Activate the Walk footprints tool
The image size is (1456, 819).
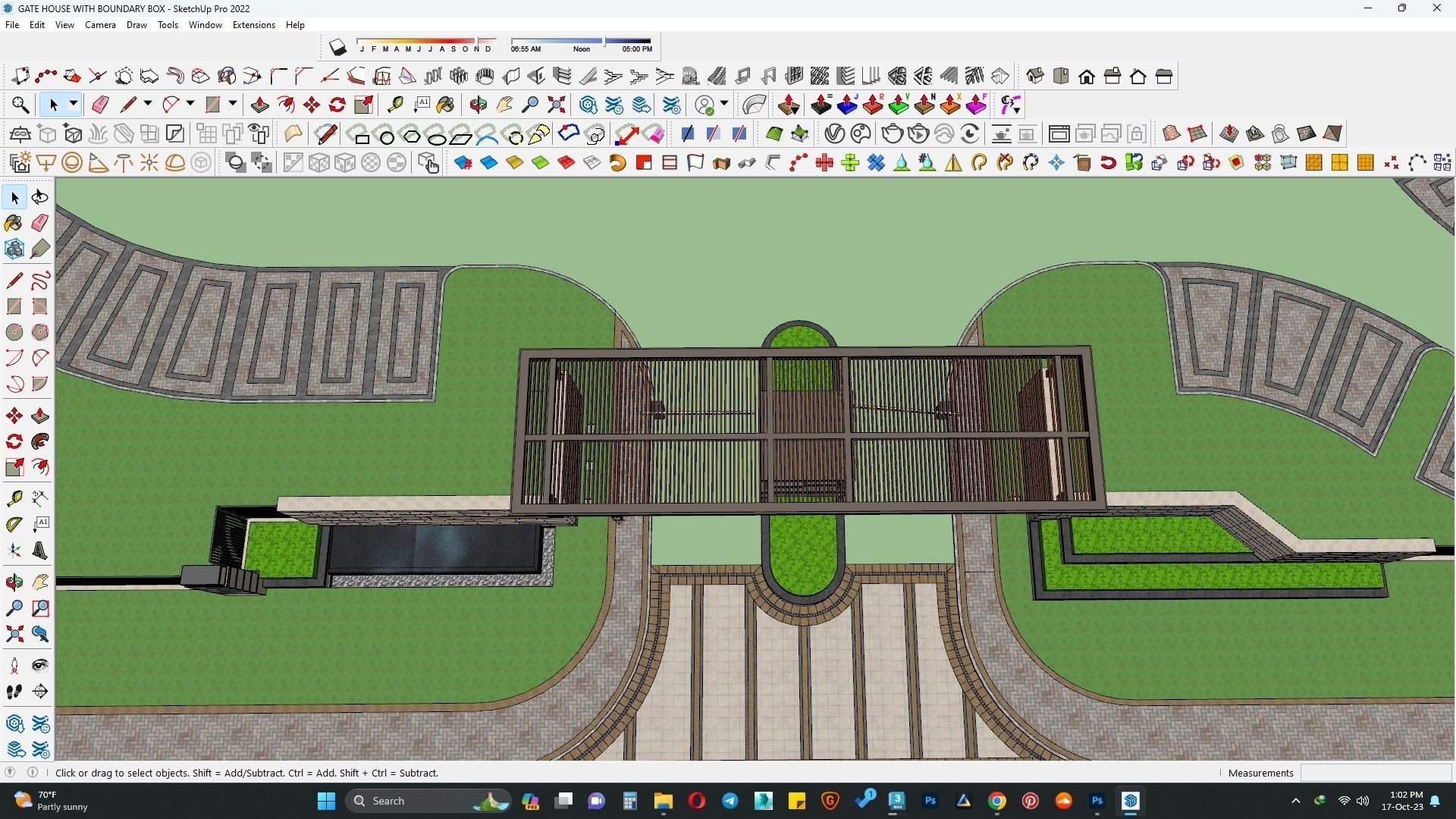(x=14, y=692)
